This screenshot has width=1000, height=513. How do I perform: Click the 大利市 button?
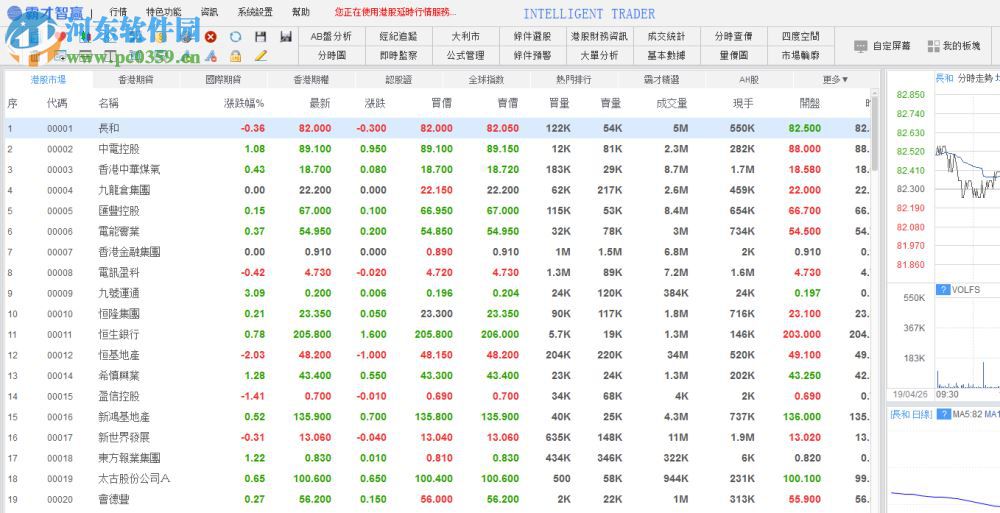coord(465,36)
